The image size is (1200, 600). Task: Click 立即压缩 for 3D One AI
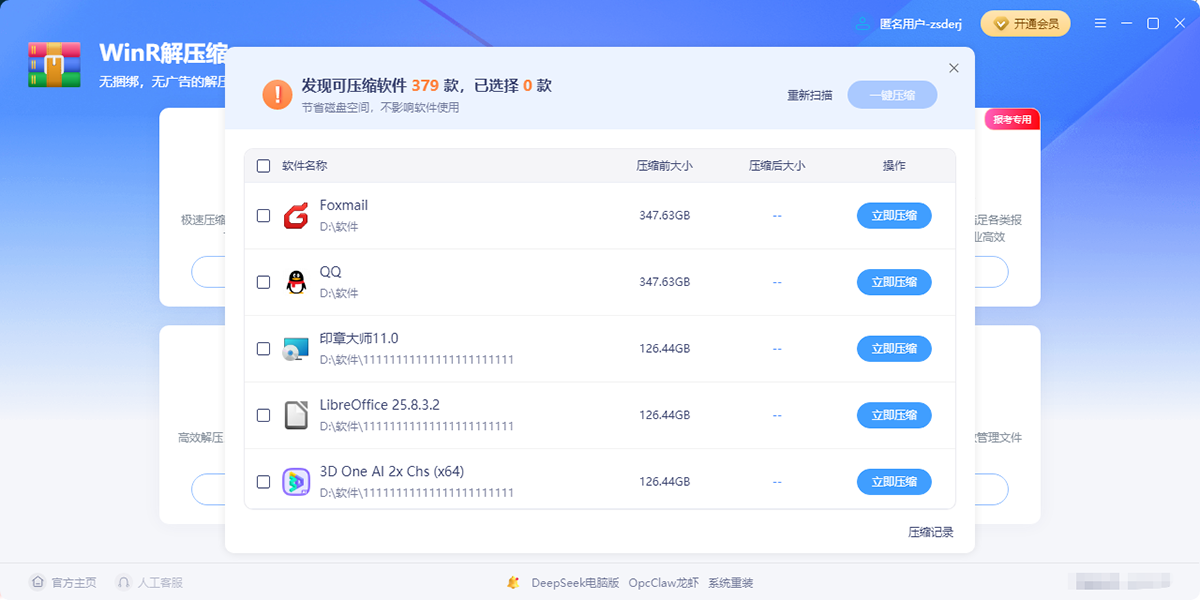click(x=894, y=482)
